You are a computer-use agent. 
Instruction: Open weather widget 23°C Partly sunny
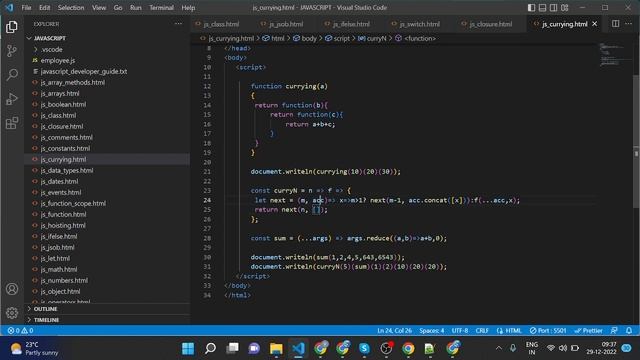tap(35, 348)
